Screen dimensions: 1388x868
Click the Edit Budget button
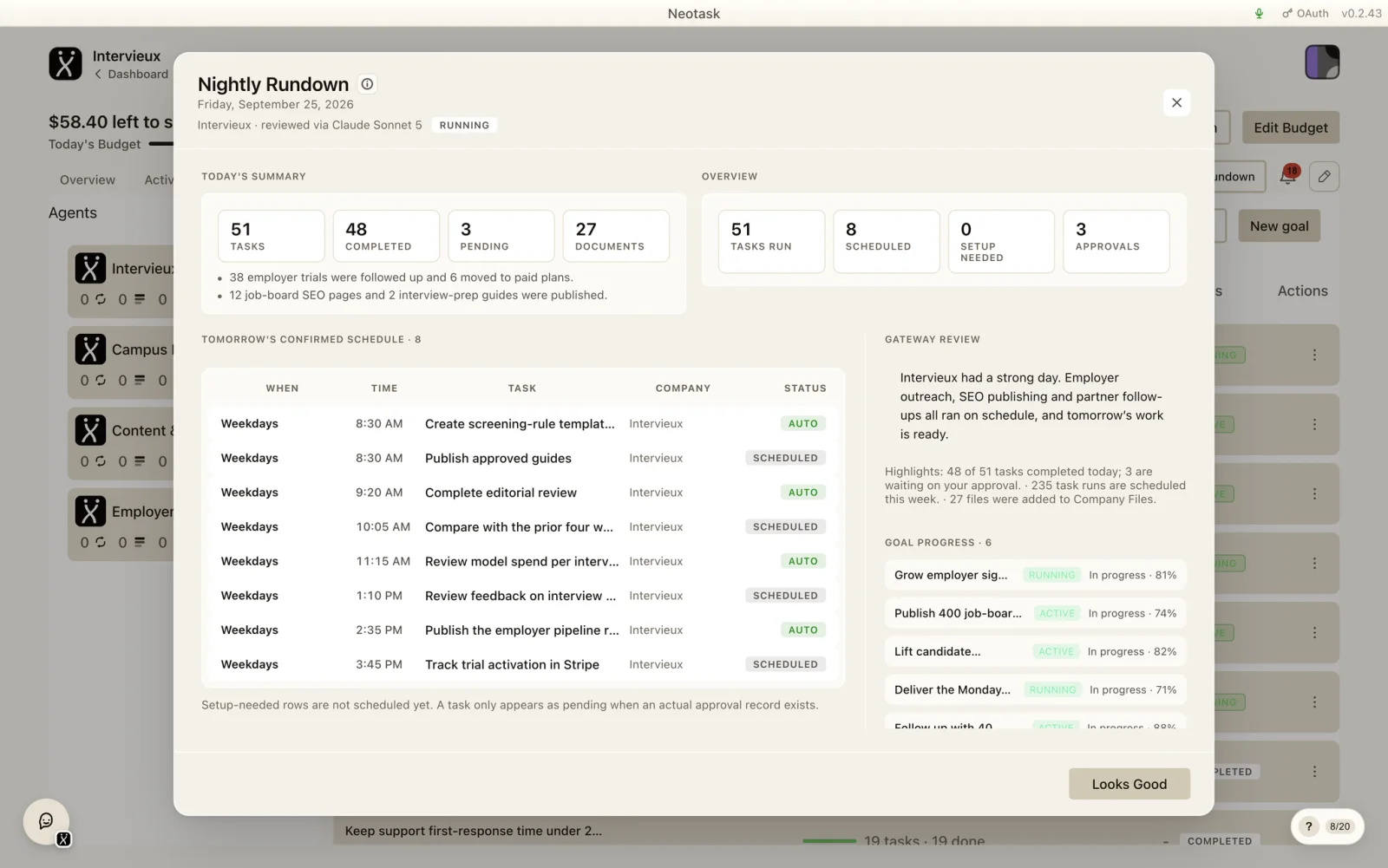coord(1290,127)
